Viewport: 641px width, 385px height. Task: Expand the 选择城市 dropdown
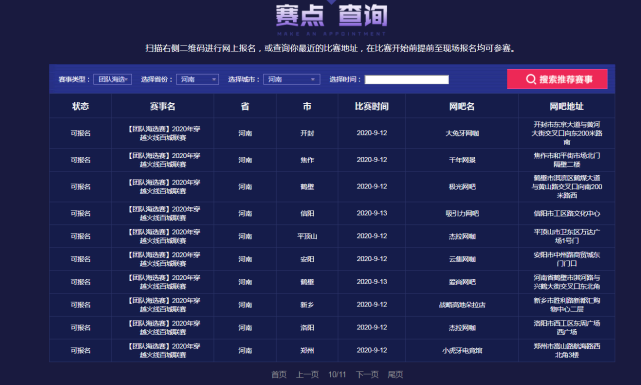[291, 79]
